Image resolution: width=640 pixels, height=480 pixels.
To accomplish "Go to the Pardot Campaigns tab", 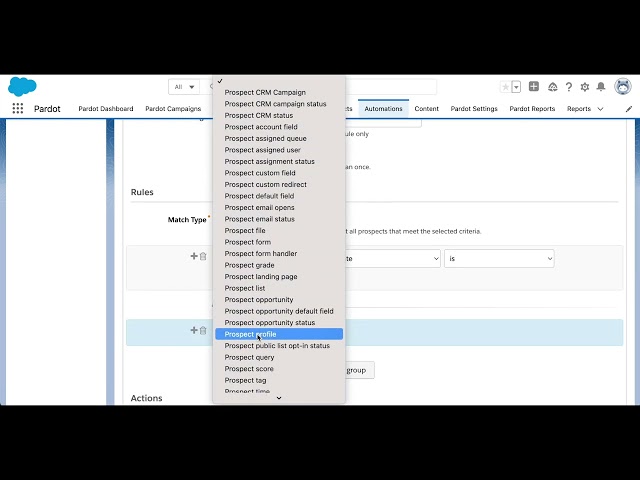I will tap(173, 109).
